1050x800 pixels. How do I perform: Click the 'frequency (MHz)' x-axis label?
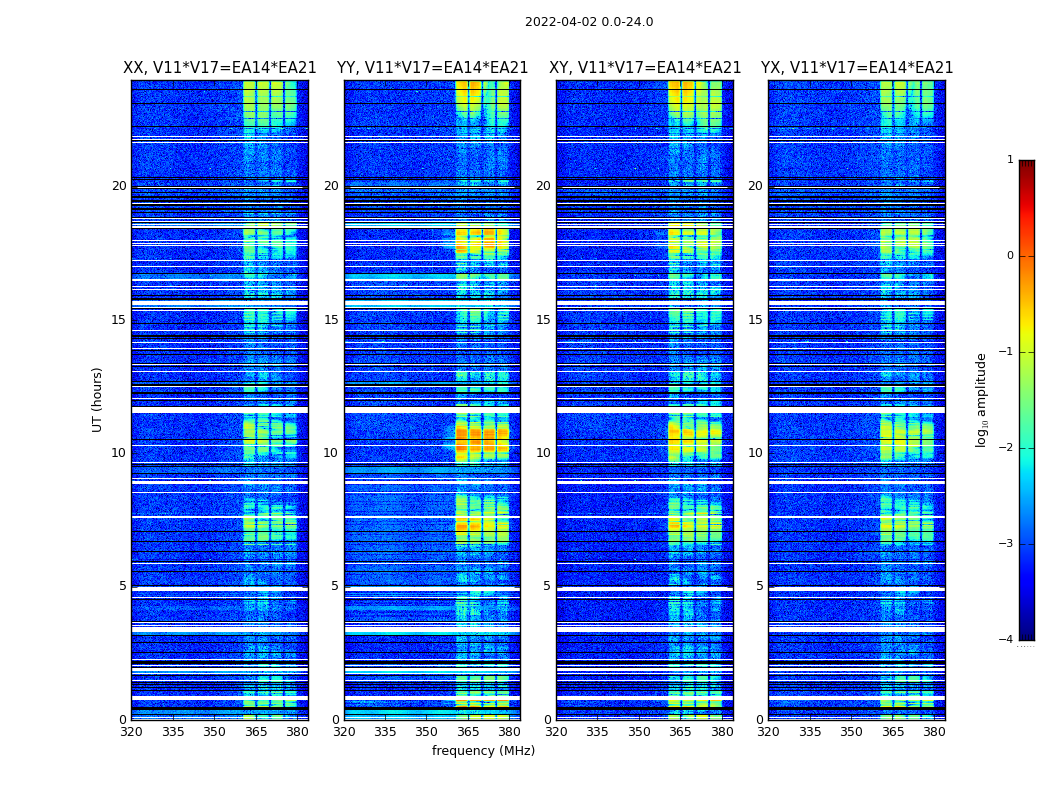(x=483, y=751)
